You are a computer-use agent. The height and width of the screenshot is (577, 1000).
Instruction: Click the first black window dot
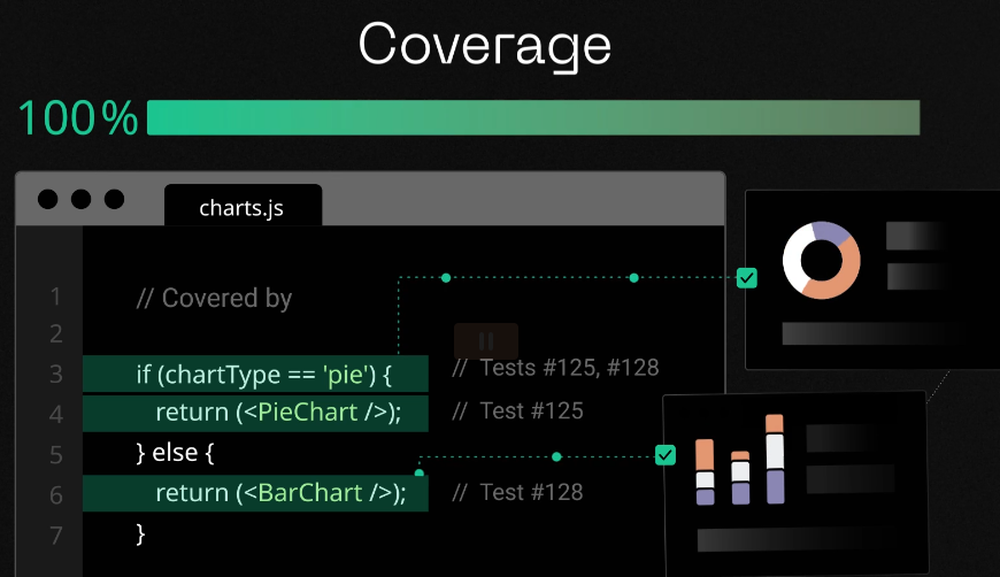click(x=48, y=199)
